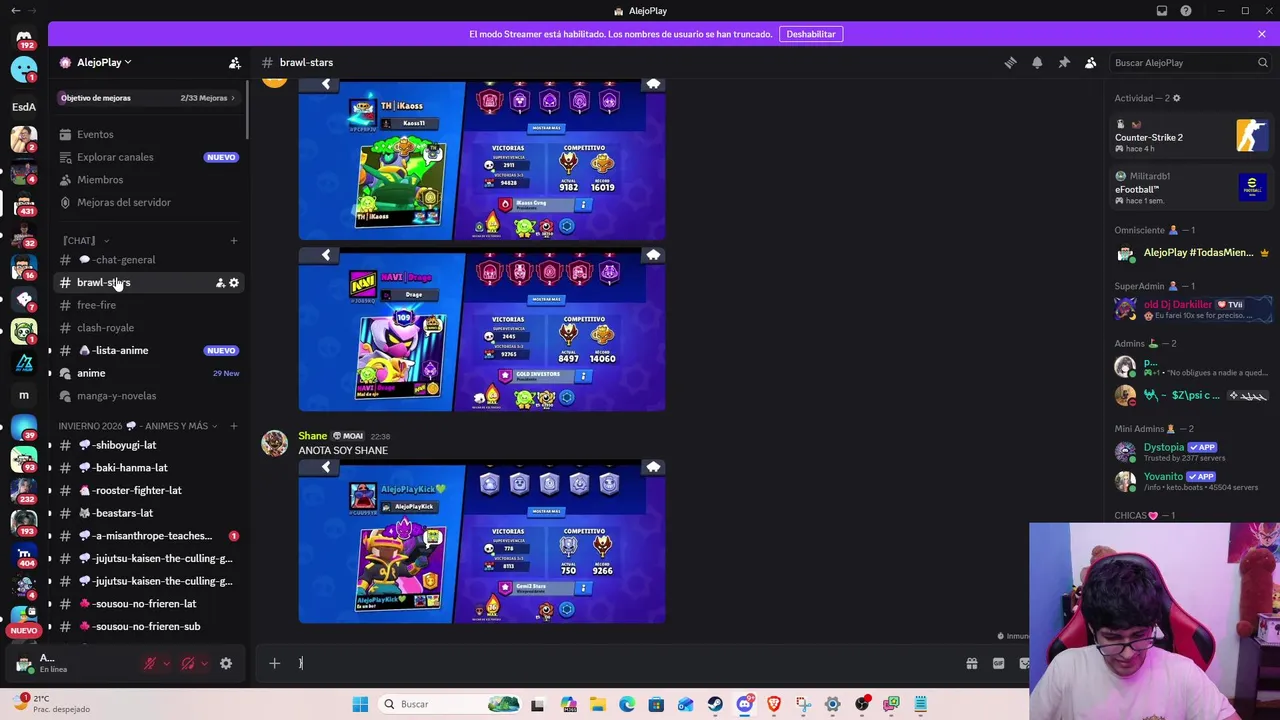Open AlejoPlayKick profile screenshot
The width and height of the screenshot is (1280, 720).
tap(482, 543)
